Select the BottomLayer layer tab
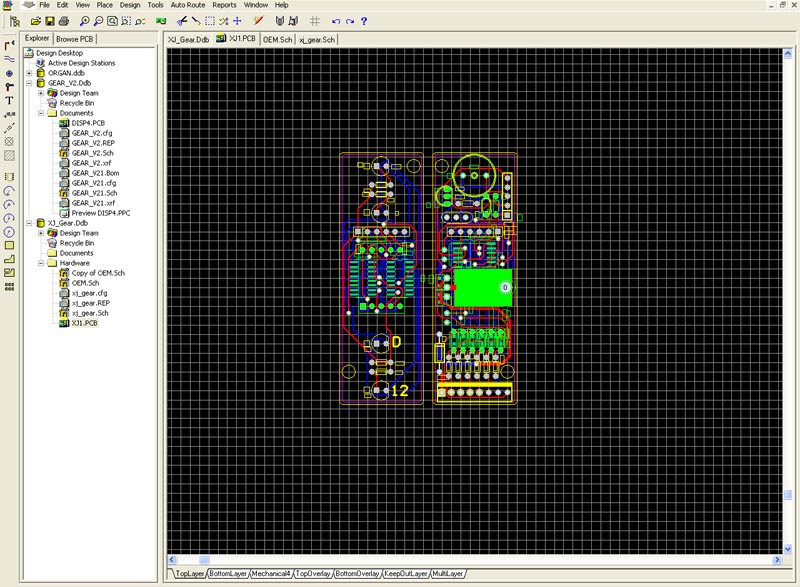The height and width of the screenshot is (587, 800). [228, 574]
